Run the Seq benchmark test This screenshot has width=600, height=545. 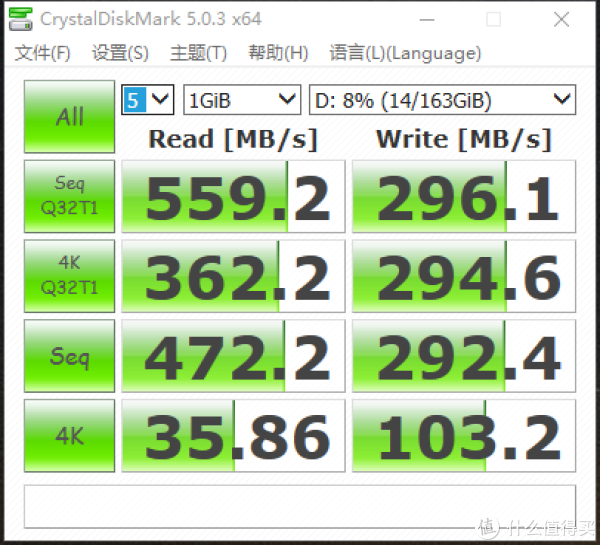coord(69,356)
